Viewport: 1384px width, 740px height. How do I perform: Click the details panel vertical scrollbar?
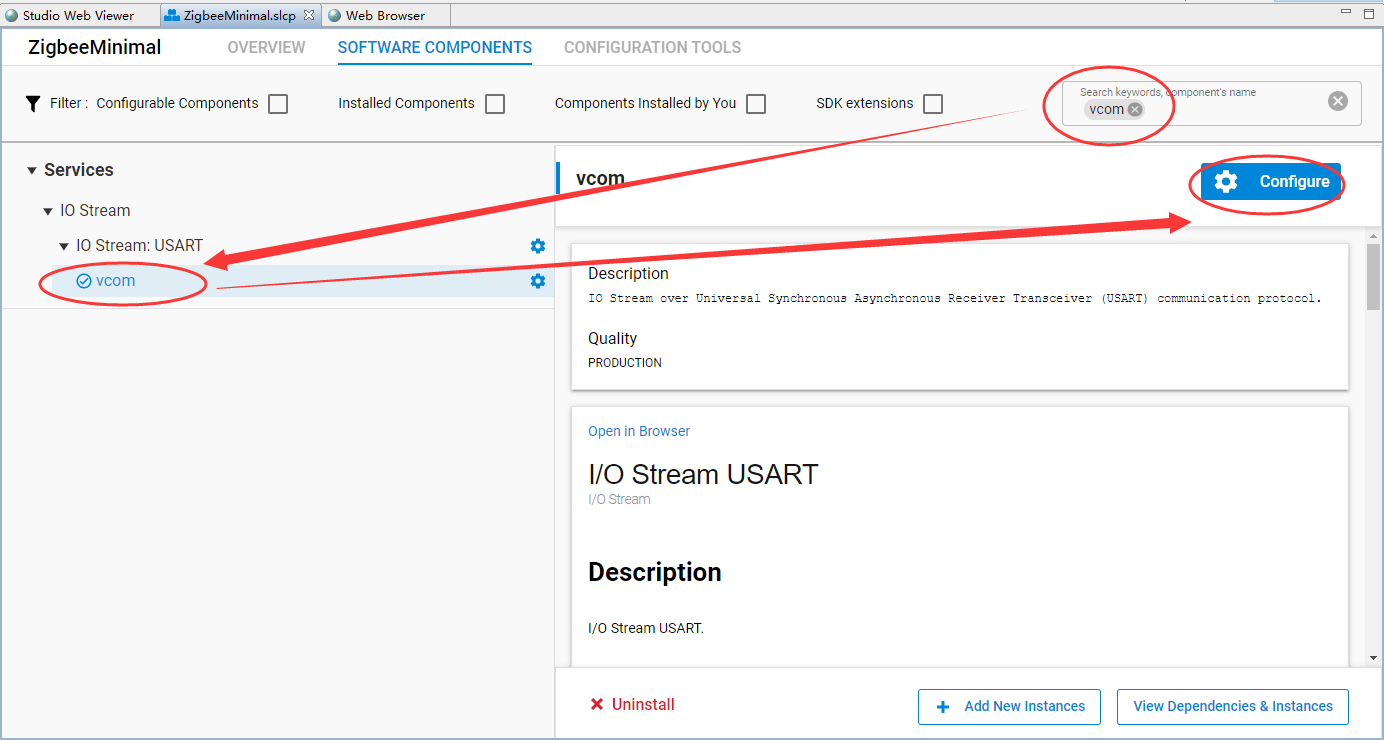pyautogui.click(x=1373, y=277)
